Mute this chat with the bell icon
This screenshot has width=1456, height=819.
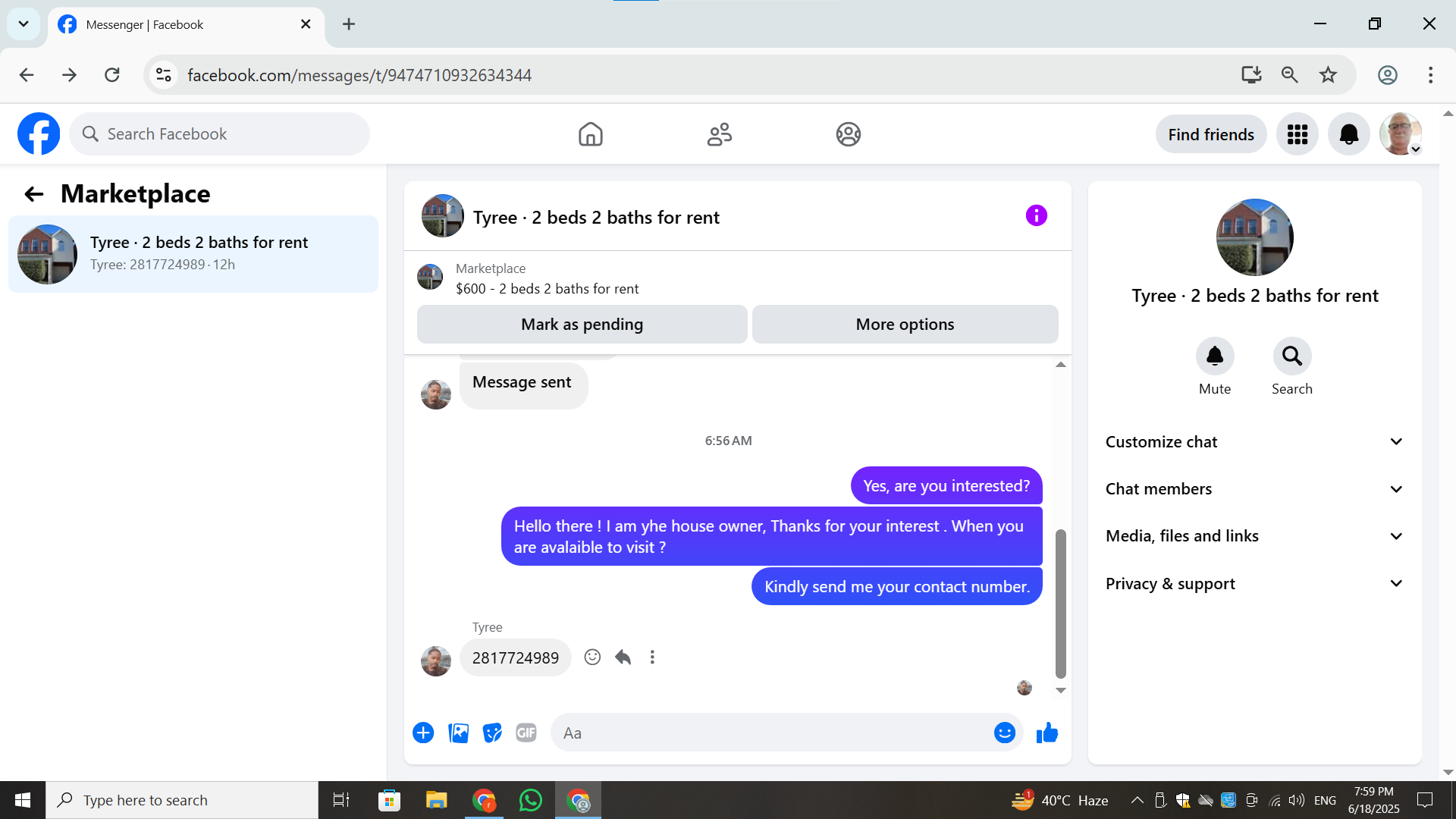coord(1215,356)
